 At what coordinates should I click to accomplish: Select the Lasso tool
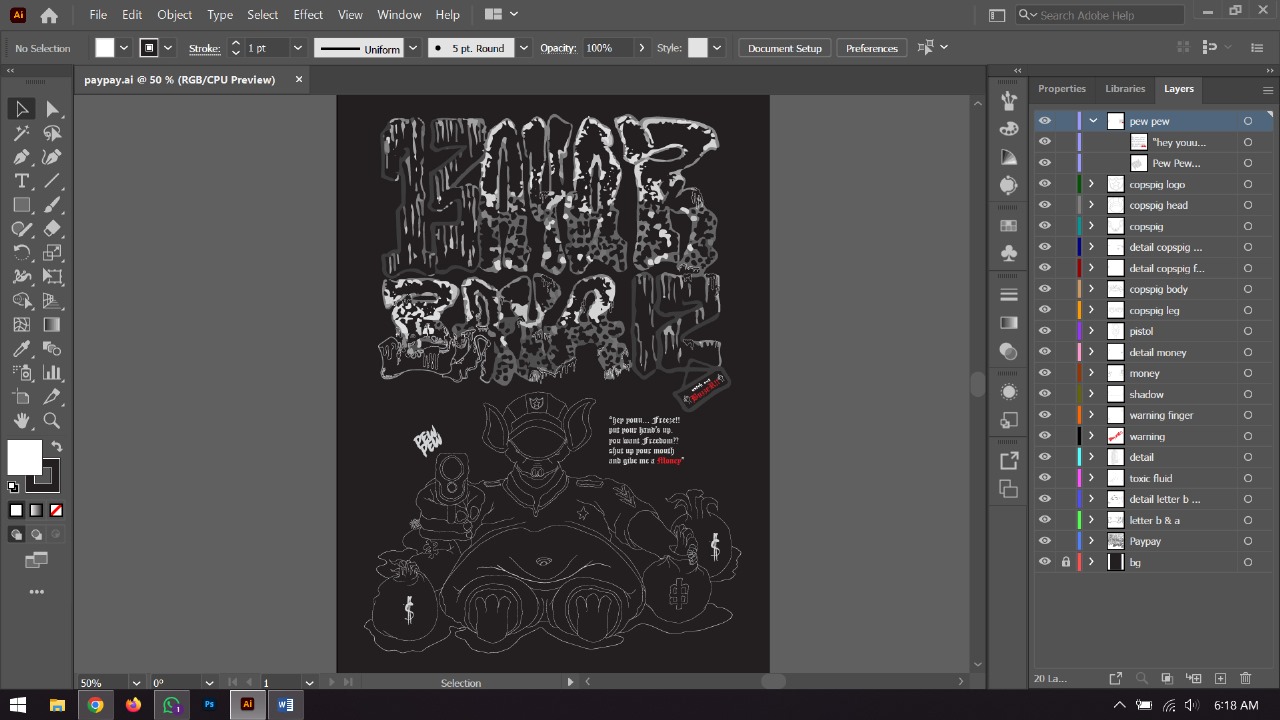(52, 133)
